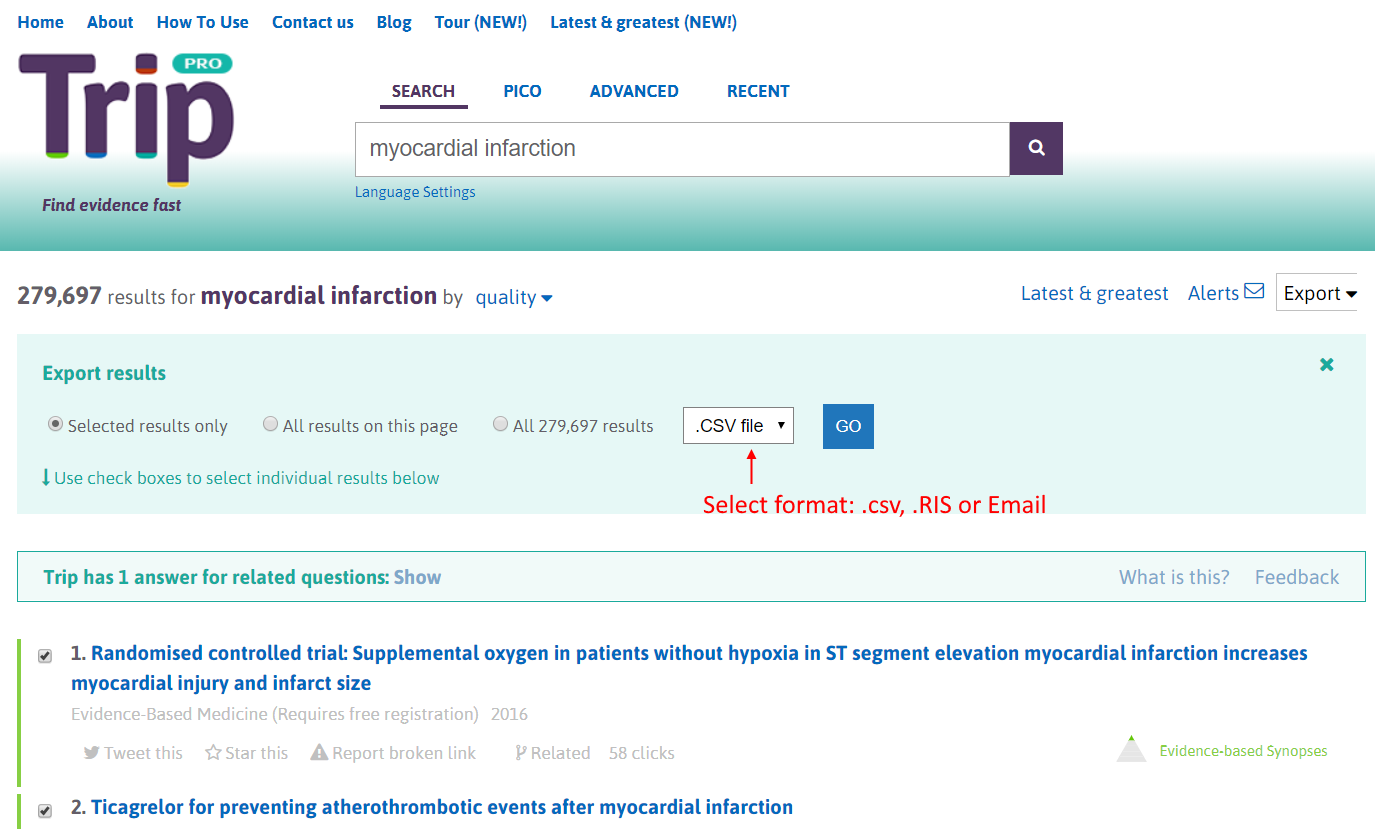Uncheck the second result's checkbox

click(x=44, y=810)
